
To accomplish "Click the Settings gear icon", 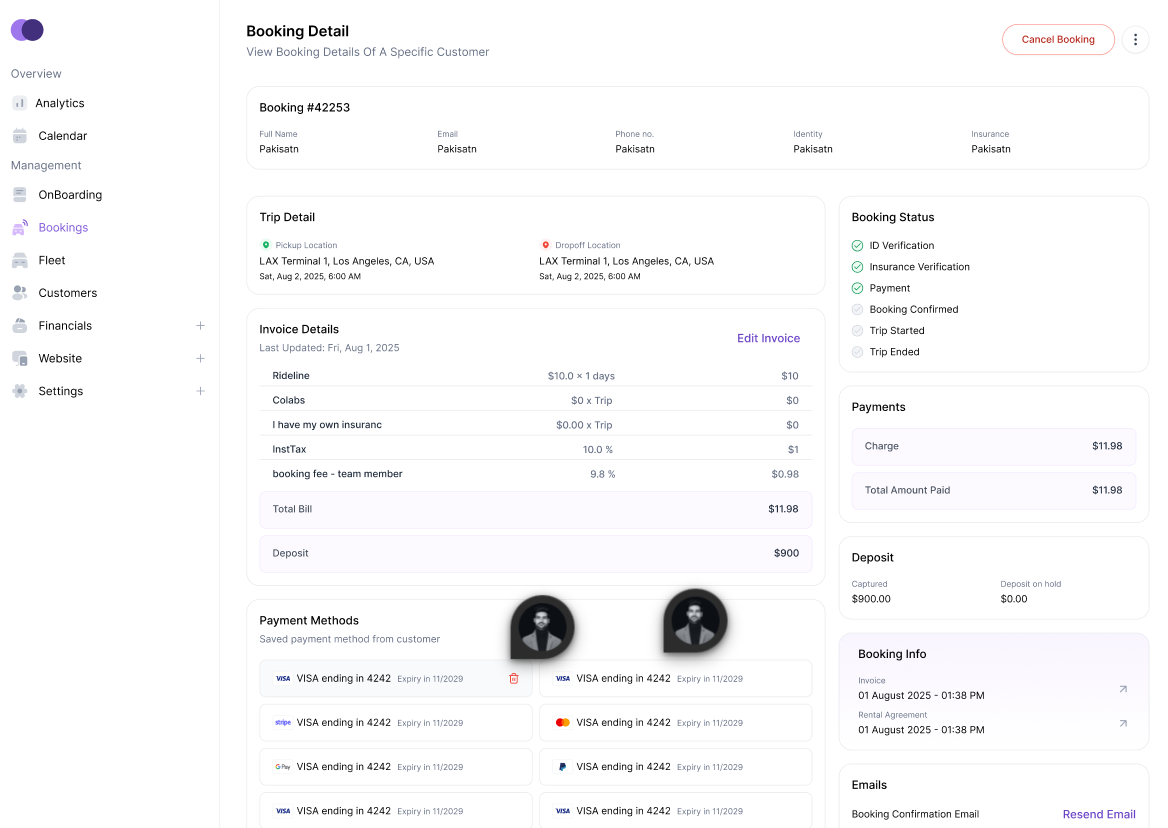I will pos(19,391).
